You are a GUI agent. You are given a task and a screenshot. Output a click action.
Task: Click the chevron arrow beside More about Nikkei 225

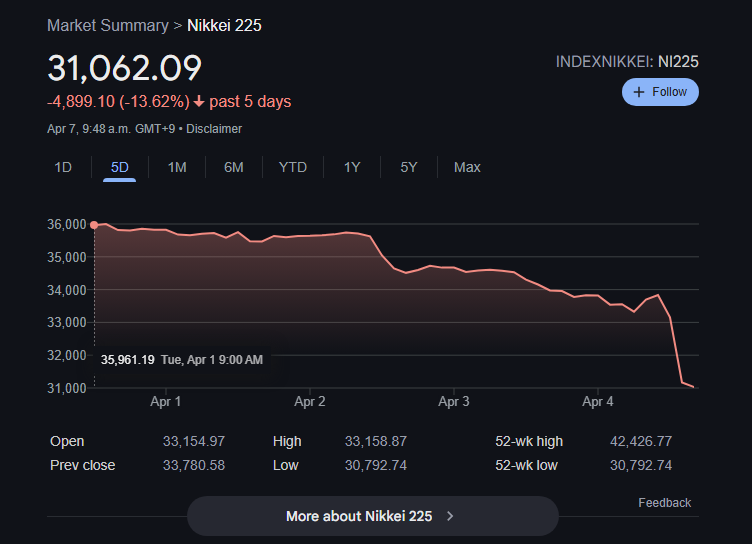(450, 516)
